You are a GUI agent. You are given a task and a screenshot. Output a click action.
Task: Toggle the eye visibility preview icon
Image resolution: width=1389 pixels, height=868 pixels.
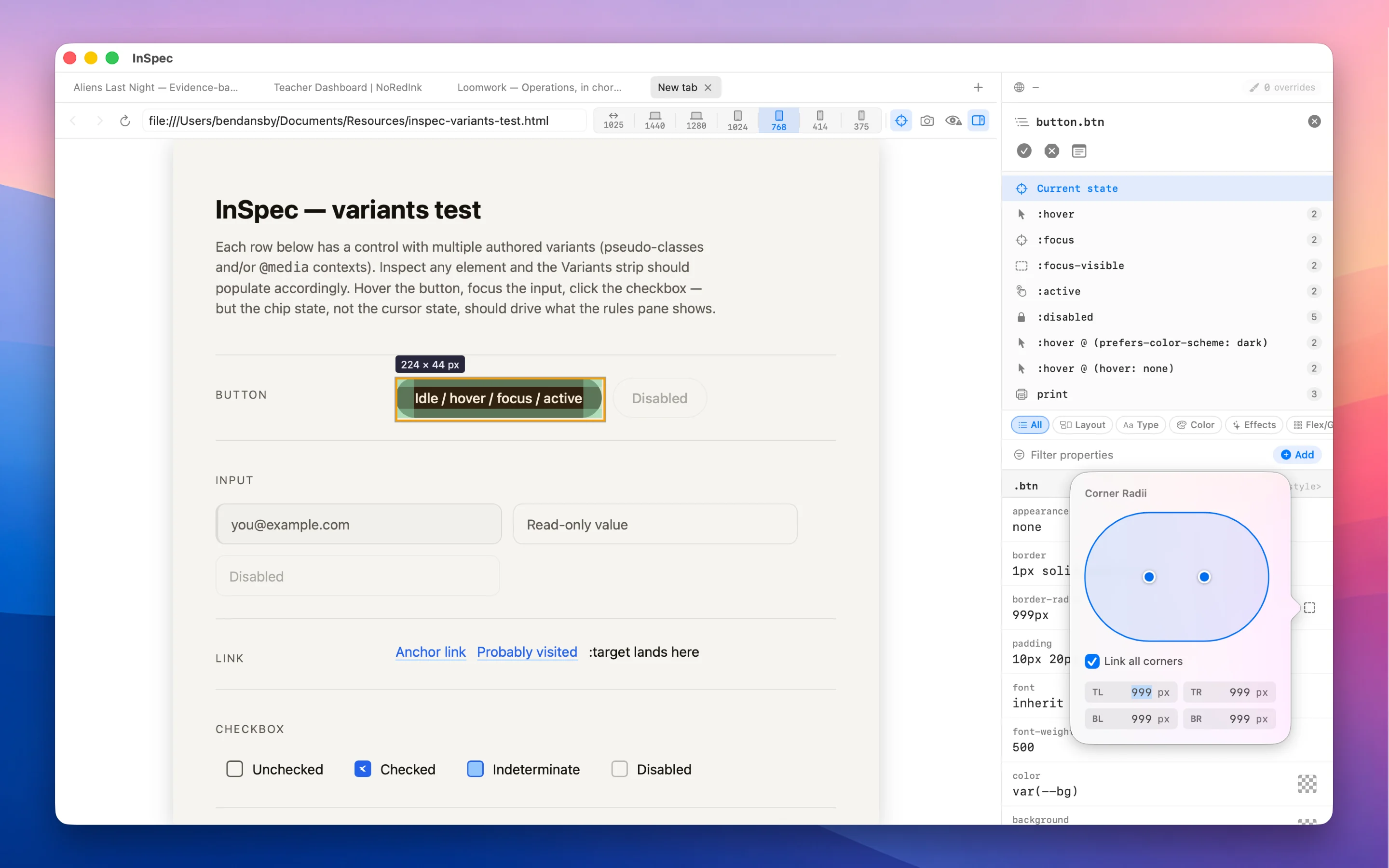tap(953, 121)
